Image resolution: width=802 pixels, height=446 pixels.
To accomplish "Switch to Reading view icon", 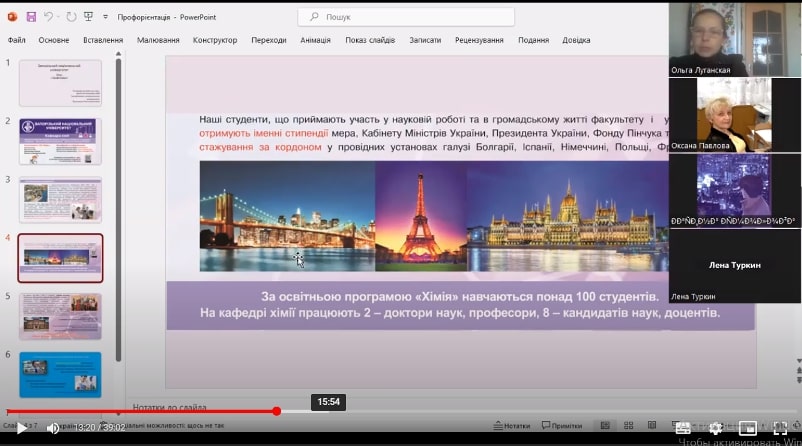I will (652, 426).
